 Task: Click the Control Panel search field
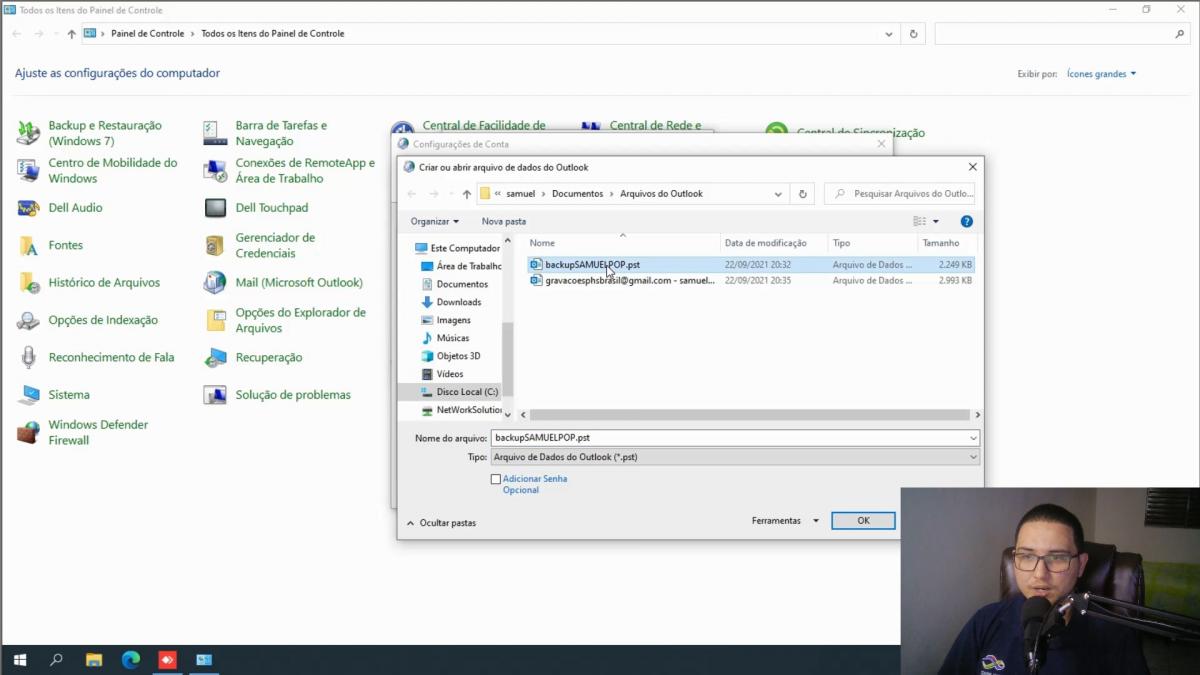tap(1061, 33)
